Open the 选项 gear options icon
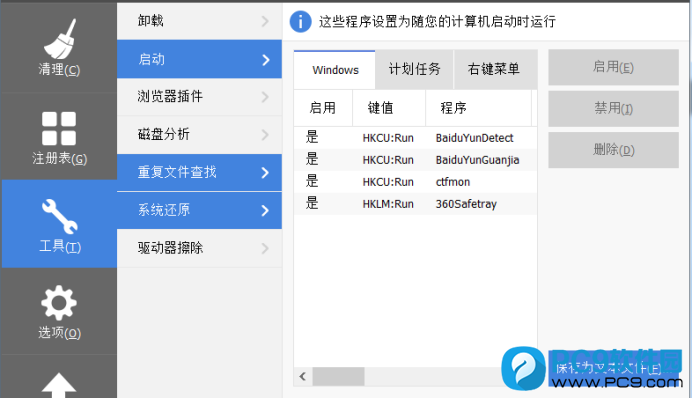 (59, 303)
